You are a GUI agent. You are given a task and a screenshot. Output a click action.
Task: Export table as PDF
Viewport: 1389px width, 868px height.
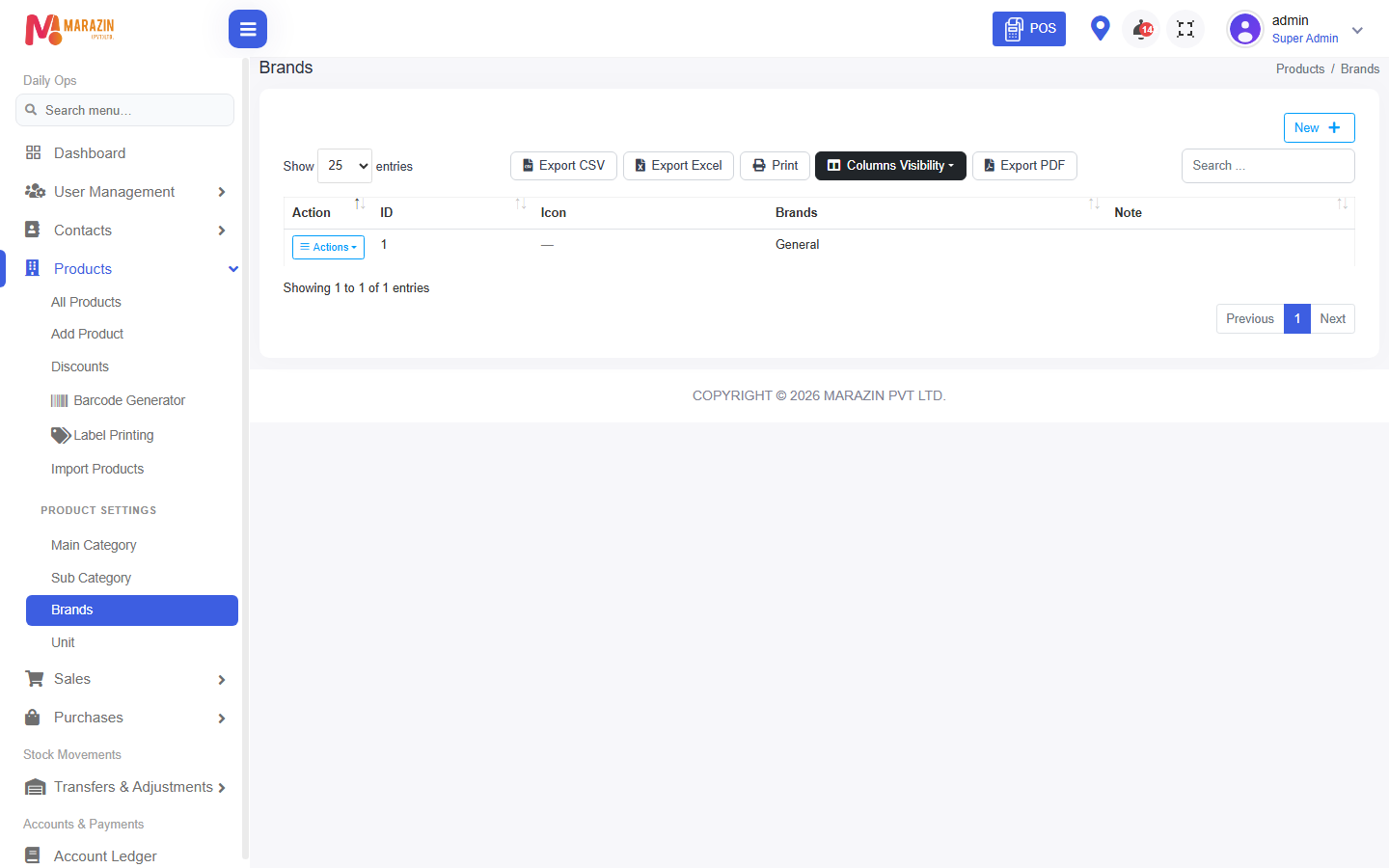pyautogui.click(x=1024, y=166)
